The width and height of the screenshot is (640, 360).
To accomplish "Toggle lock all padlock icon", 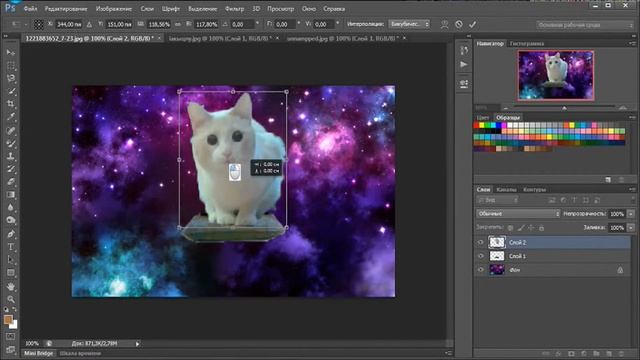I will (x=541, y=228).
